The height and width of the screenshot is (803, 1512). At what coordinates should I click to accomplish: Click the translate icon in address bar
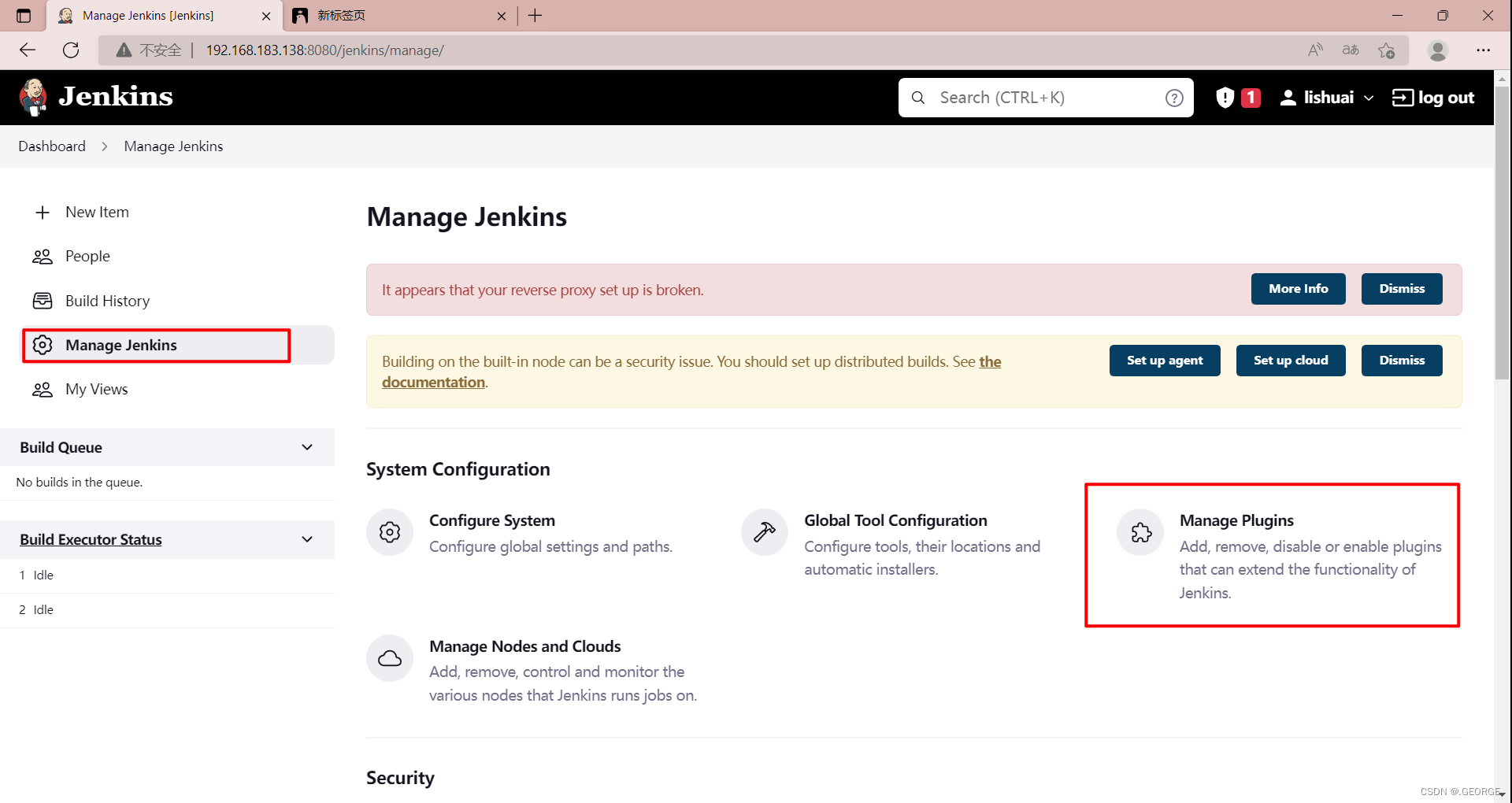[1351, 50]
